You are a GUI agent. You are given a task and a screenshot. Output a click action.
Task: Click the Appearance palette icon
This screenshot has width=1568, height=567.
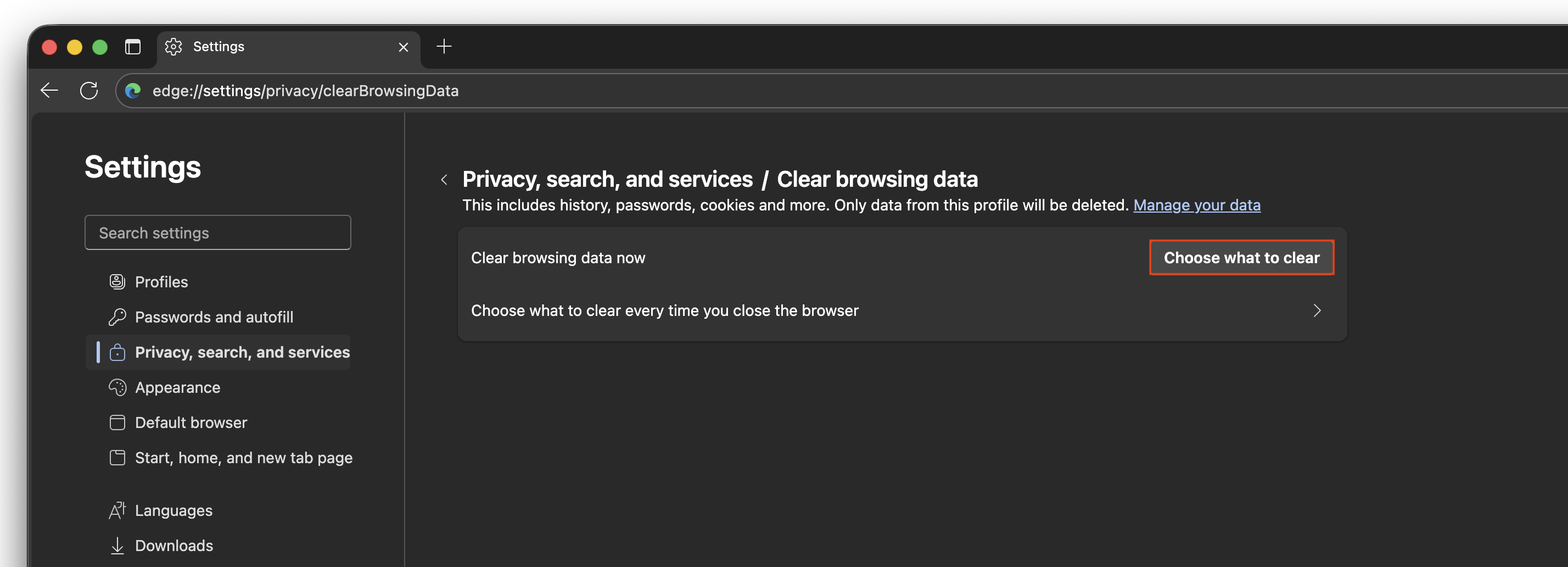[117, 387]
